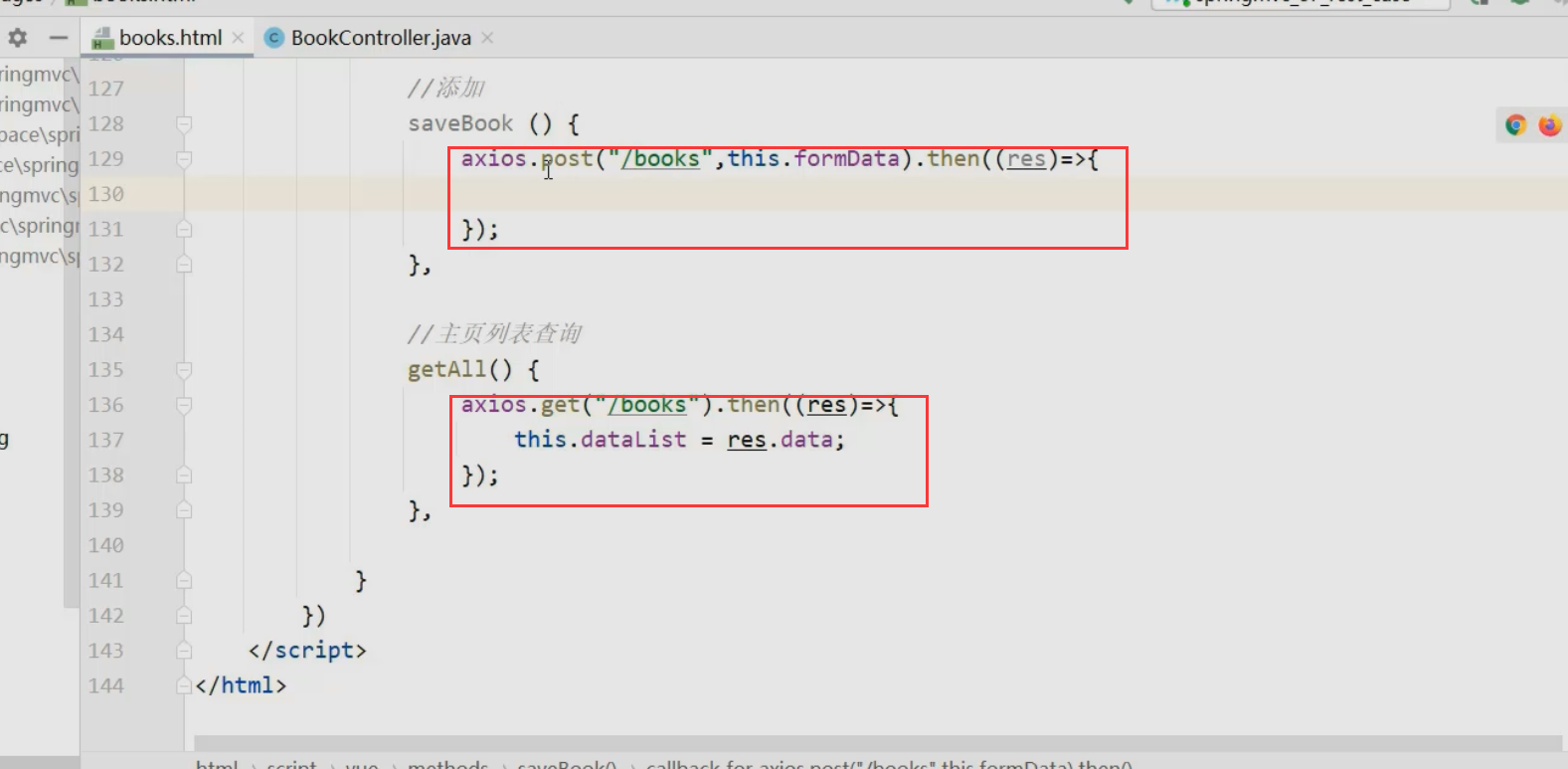Click line number 127 in gutter
The height and width of the screenshot is (769, 1568).
point(106,89)
